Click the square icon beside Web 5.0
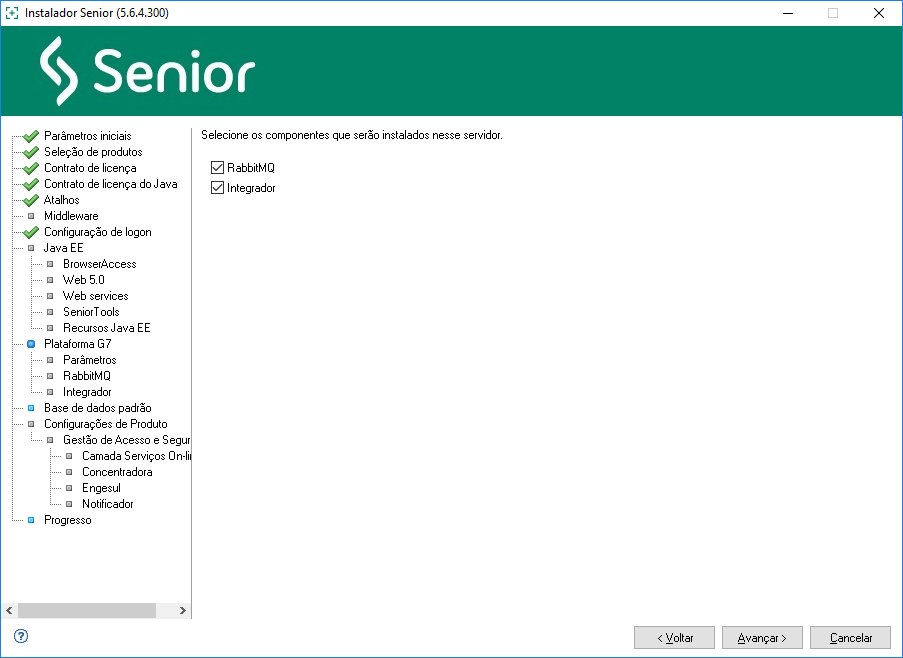The image size is (903, 658). pyautogui.click(x=50, y=280)
